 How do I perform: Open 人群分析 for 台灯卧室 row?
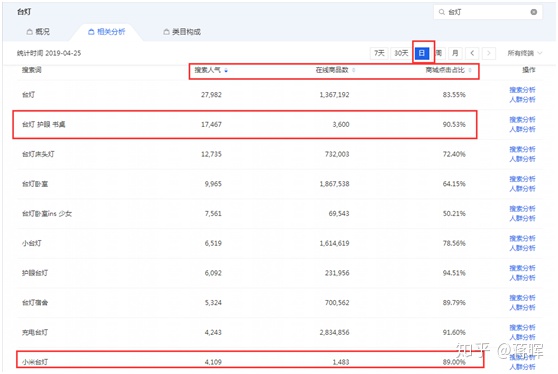pyautogui.click(x=522, y=189)
